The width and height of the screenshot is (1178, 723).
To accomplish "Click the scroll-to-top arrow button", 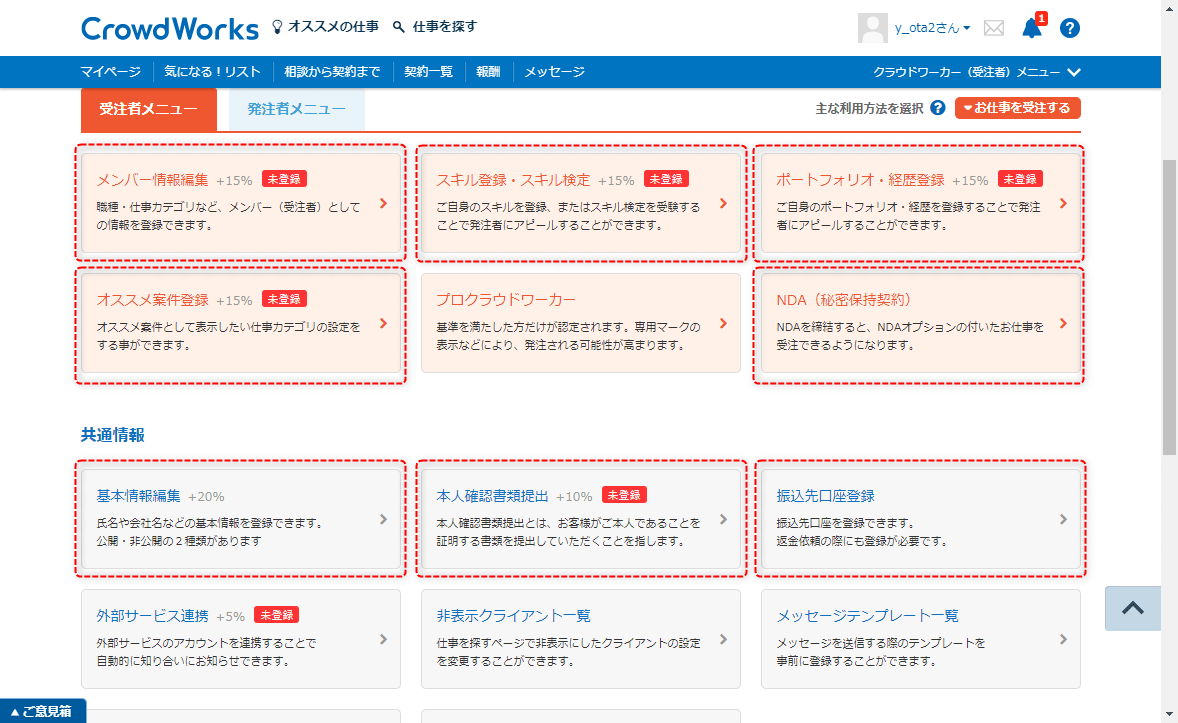I will point(1132,608).
